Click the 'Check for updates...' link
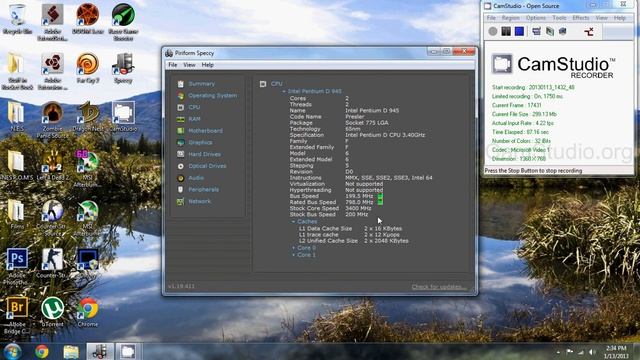 click(x=439, y=287)
